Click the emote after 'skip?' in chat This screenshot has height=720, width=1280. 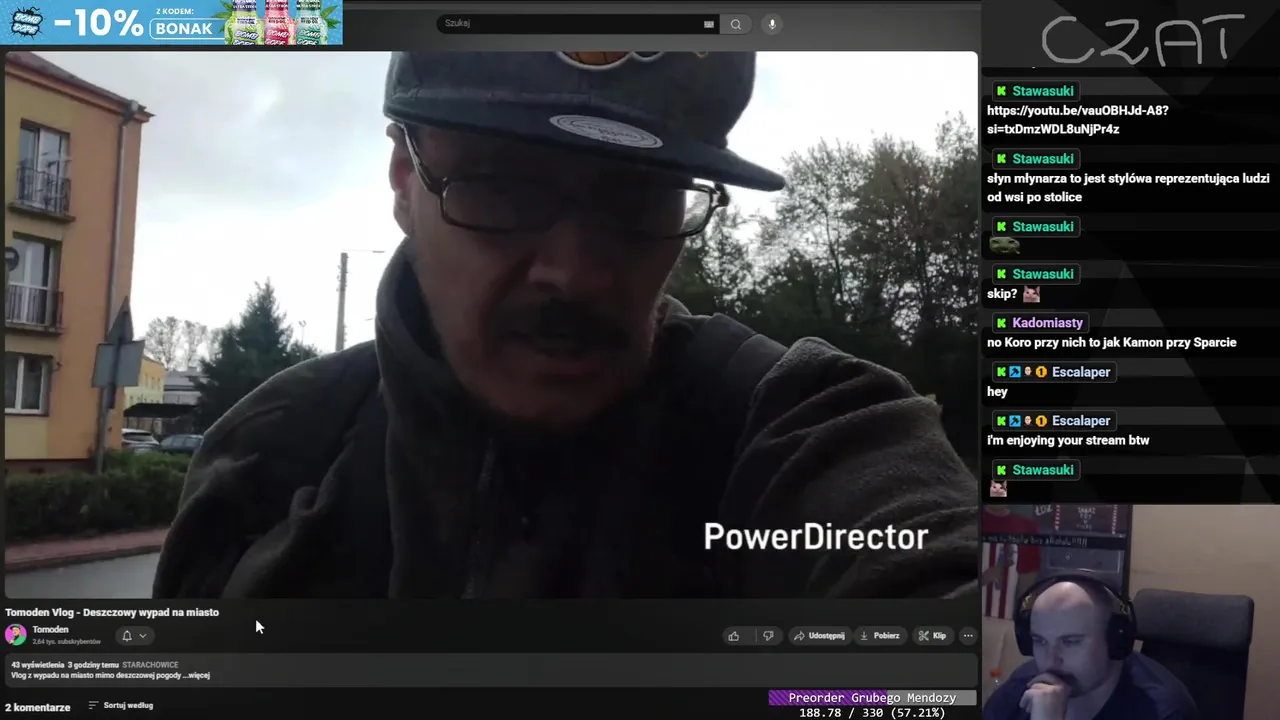[x=1031, y=294]
